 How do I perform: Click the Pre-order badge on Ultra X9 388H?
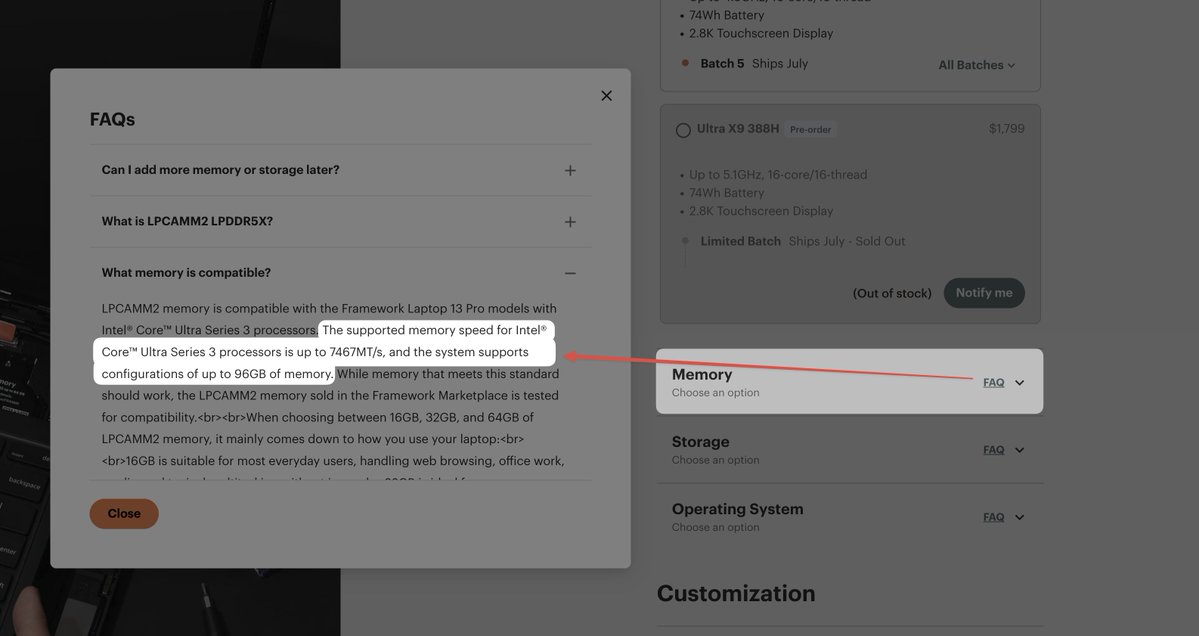[x=810, y=130]
